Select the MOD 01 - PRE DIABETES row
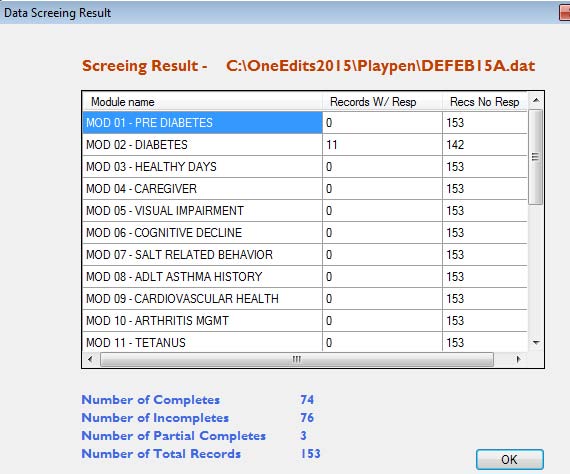The width and height of the screenshot is (570, 474). pos(305,122)
